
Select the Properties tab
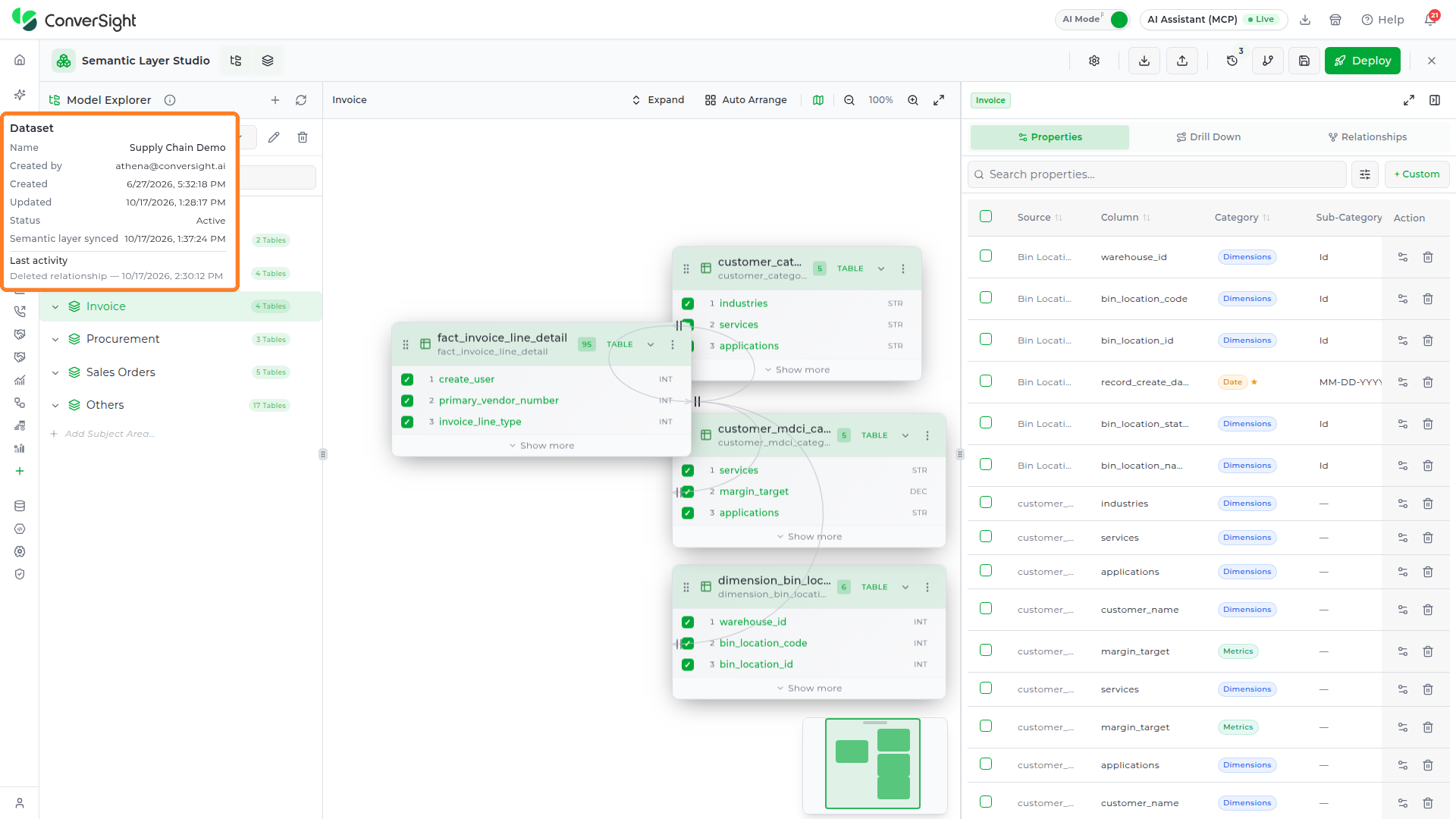pyautogui.click(x=1050, y=137)
